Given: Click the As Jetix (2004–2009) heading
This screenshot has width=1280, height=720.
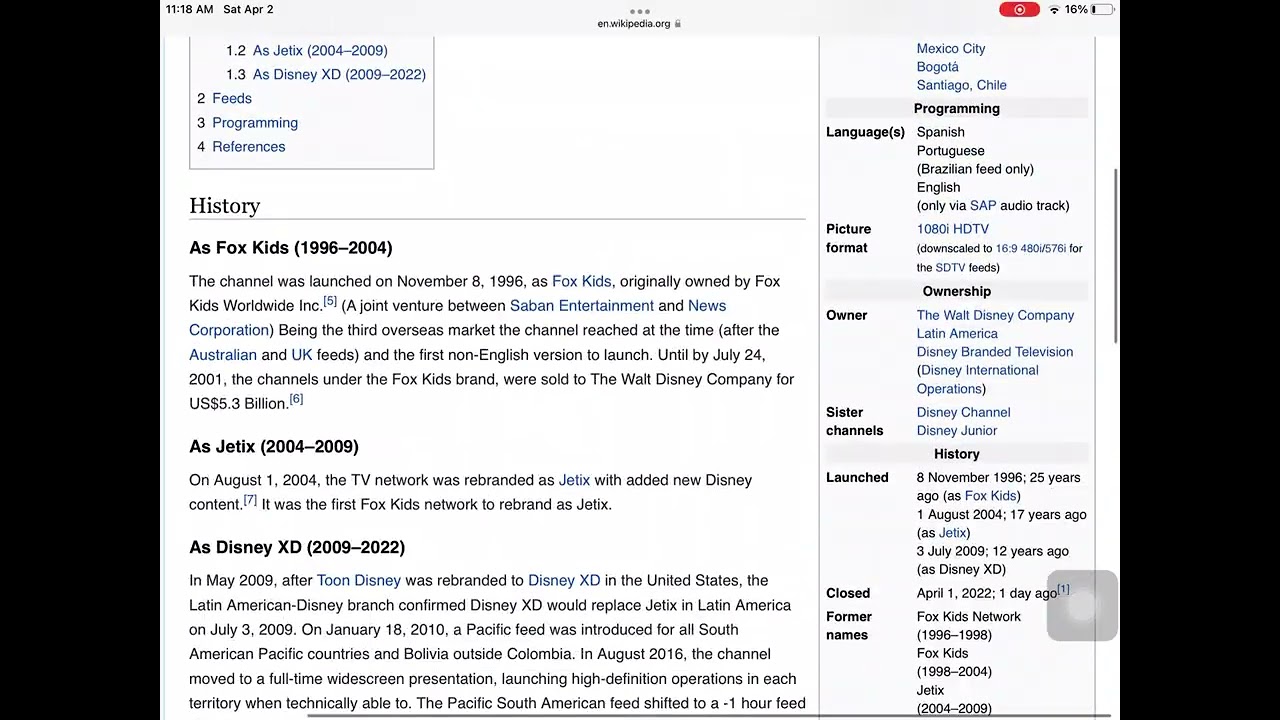Looking at the screenshot, I should pyautogui.click(x=274, y=446).
